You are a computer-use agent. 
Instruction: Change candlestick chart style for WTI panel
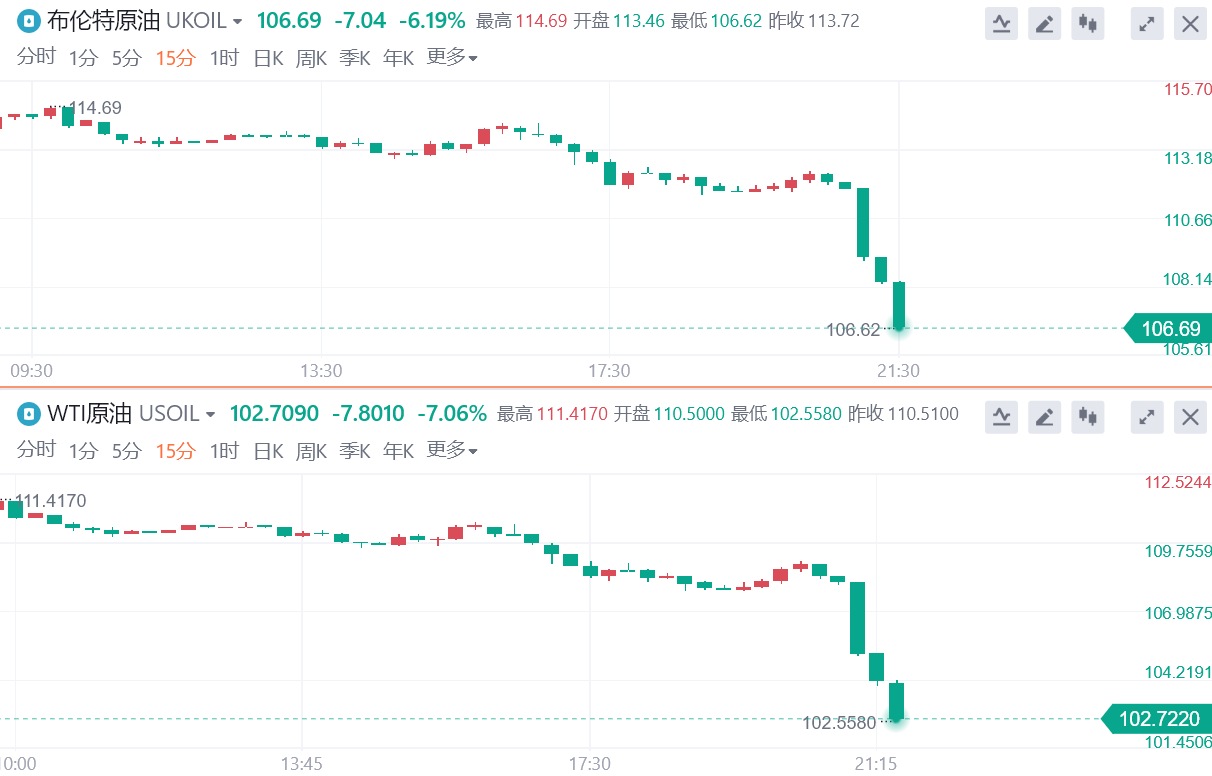(1088, 416)
